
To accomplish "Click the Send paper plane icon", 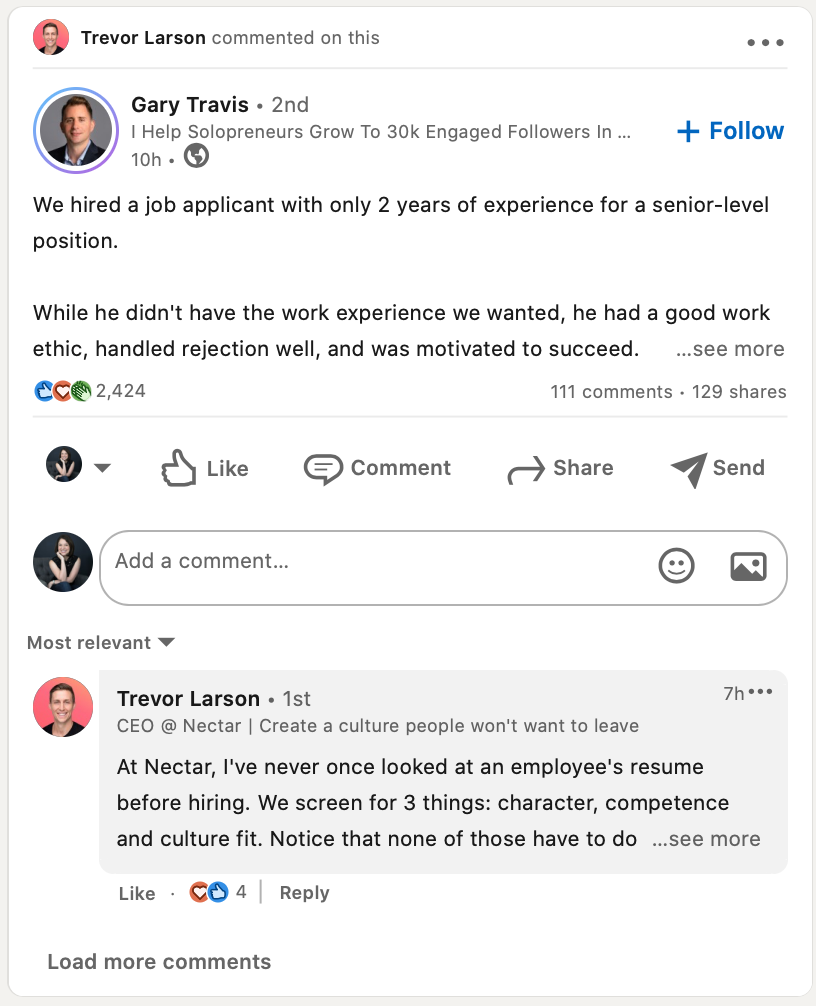I will 689,468.
